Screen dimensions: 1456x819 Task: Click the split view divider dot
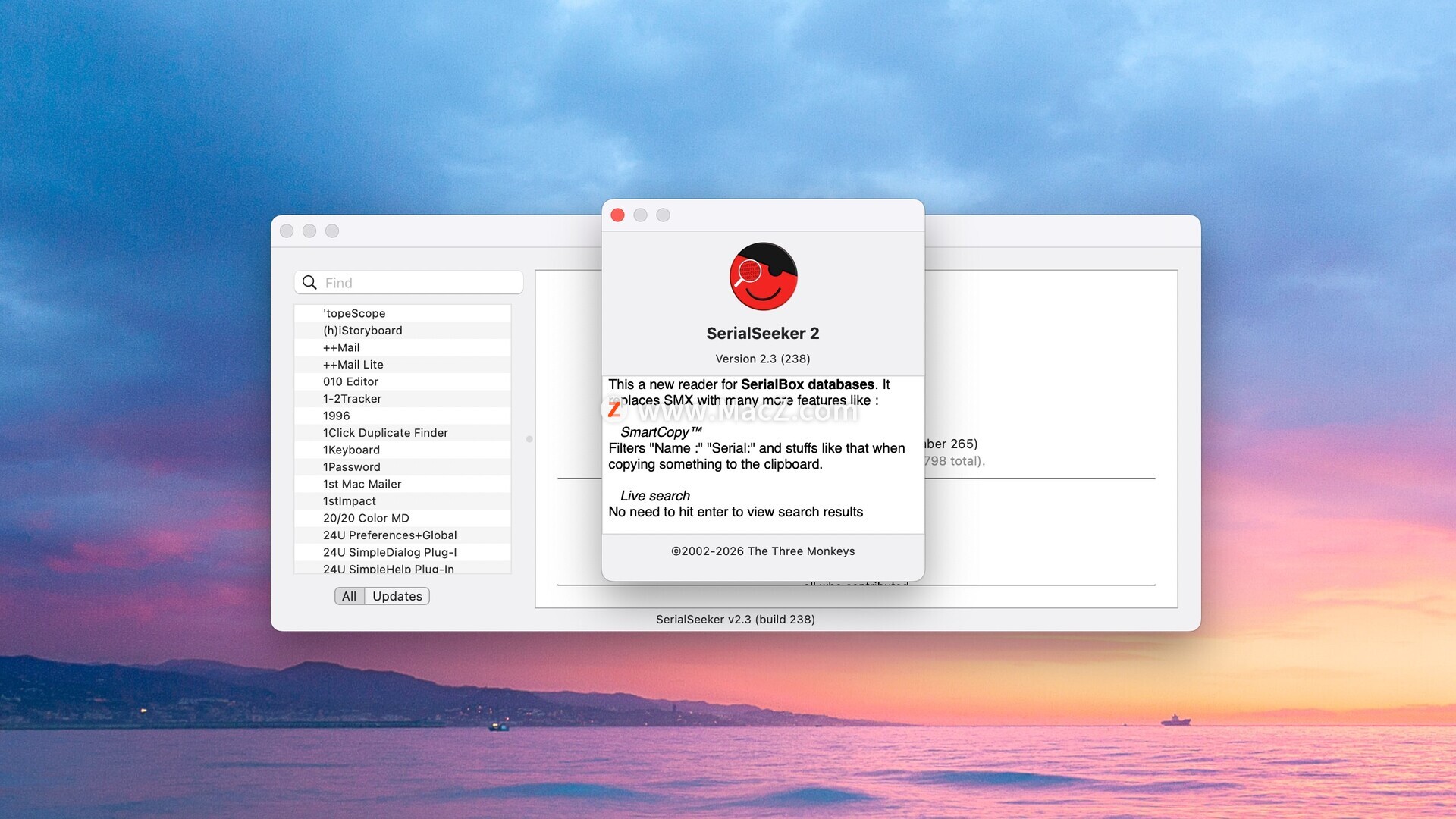click(529, 439)
